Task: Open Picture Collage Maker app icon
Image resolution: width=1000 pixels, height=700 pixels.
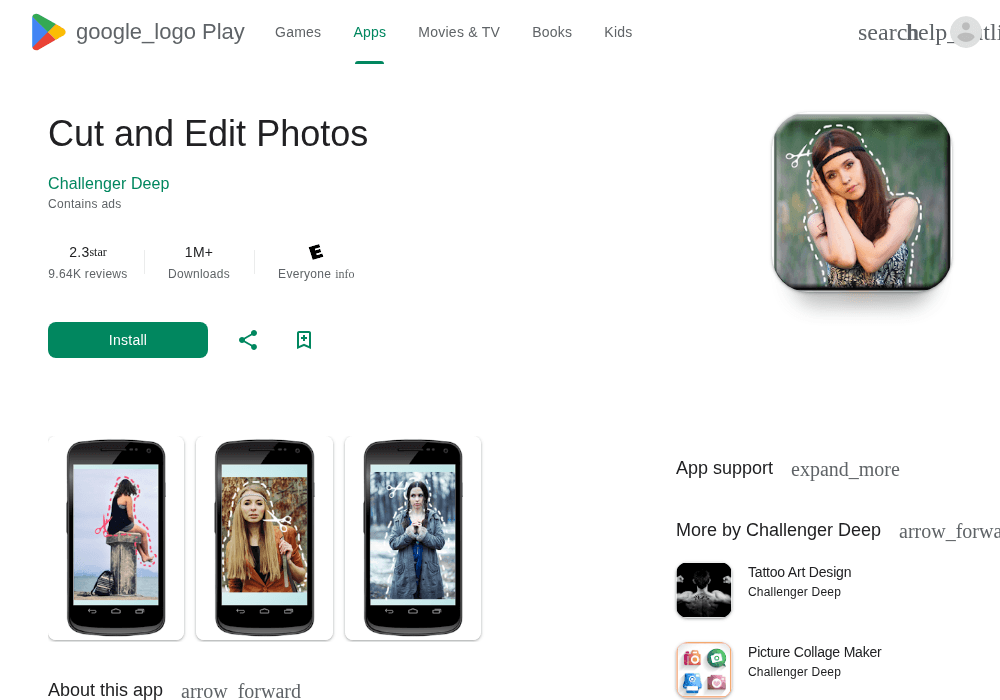Action: [x=704, y=670]
